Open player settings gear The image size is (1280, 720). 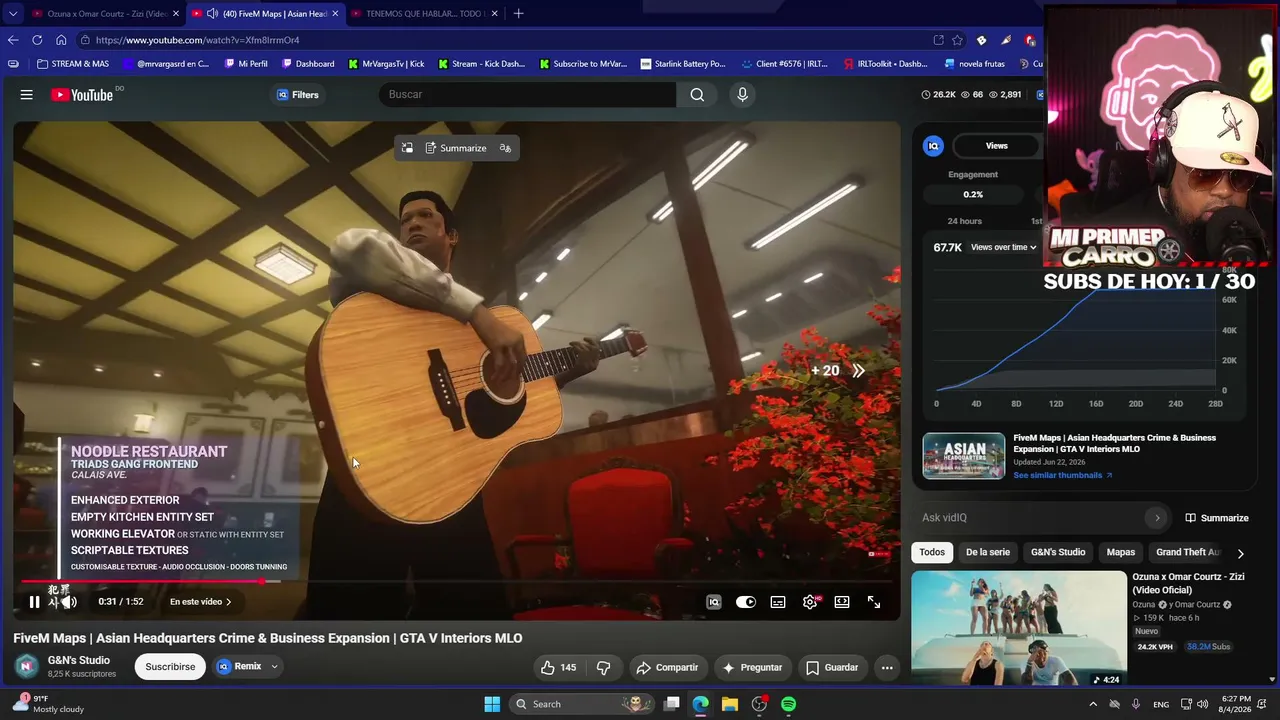810,602
